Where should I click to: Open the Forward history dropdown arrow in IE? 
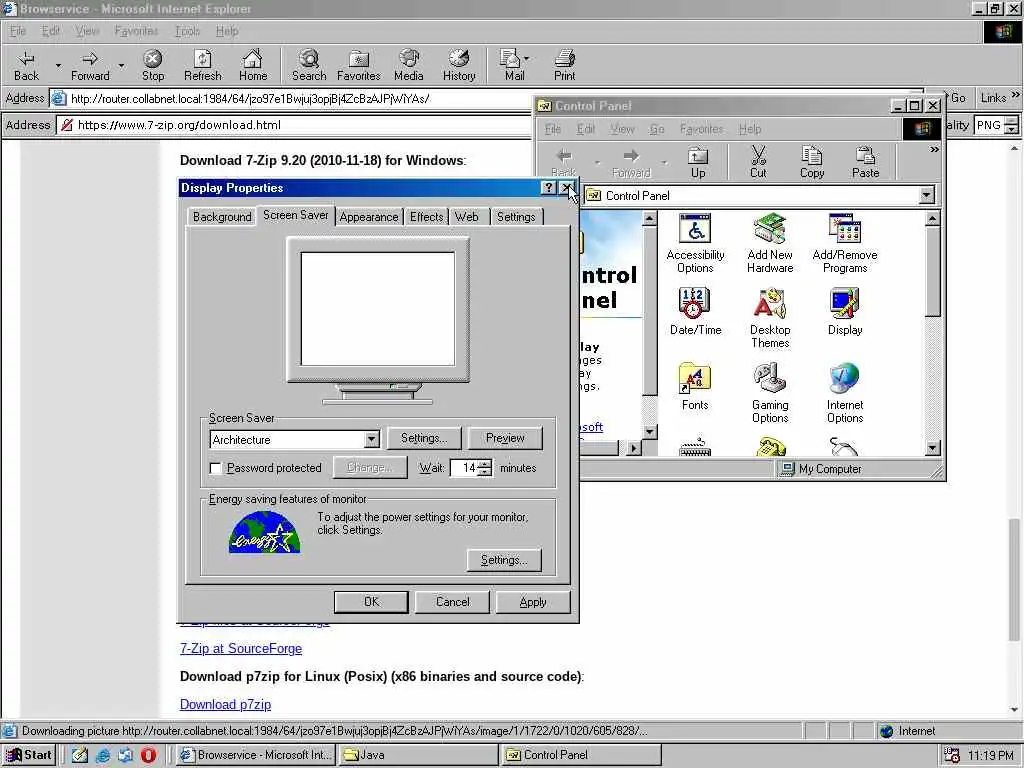click(x=121, y=65)
